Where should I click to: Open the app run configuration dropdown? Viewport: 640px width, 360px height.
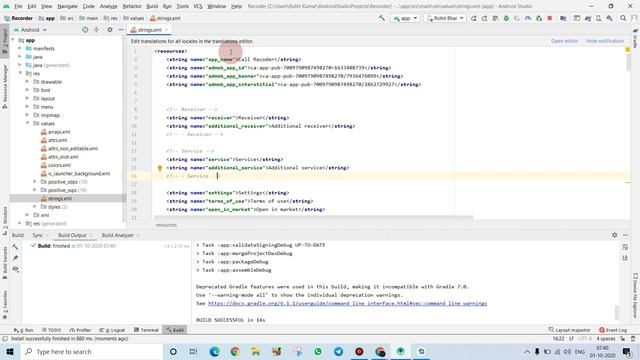pos(405,18)
